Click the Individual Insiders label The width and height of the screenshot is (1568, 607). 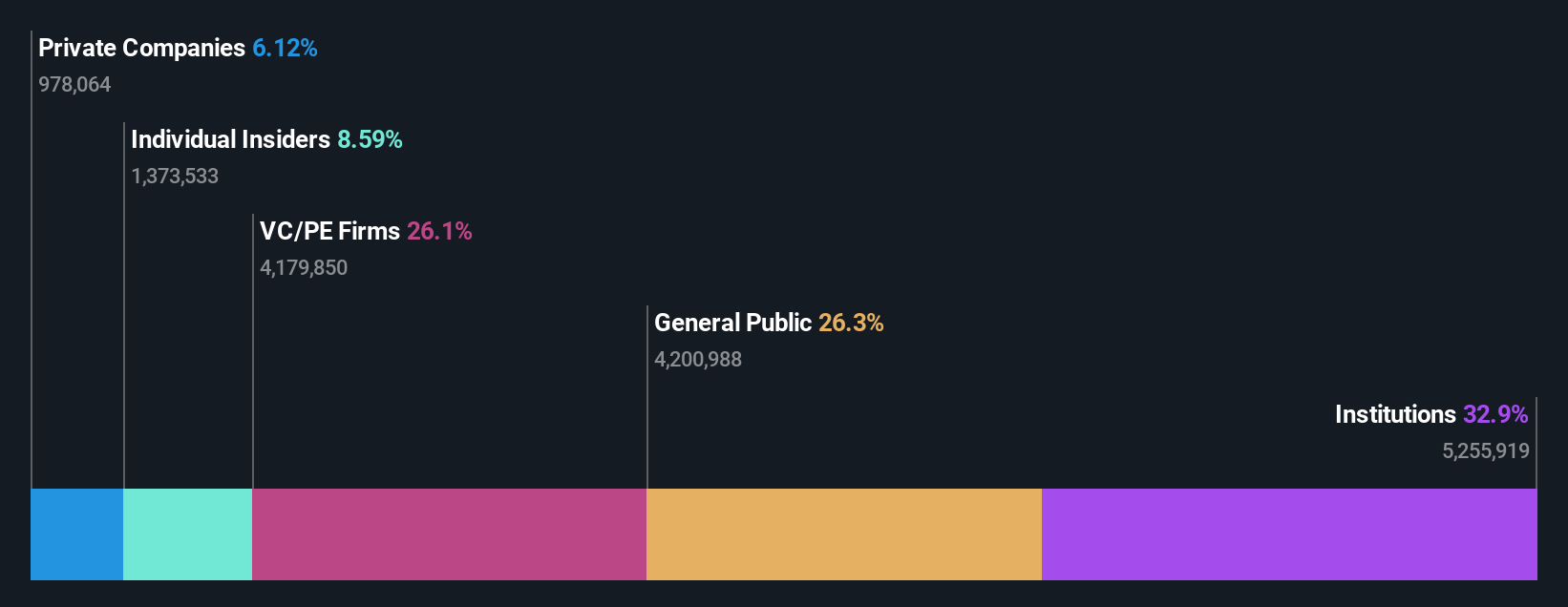(230, 139)
